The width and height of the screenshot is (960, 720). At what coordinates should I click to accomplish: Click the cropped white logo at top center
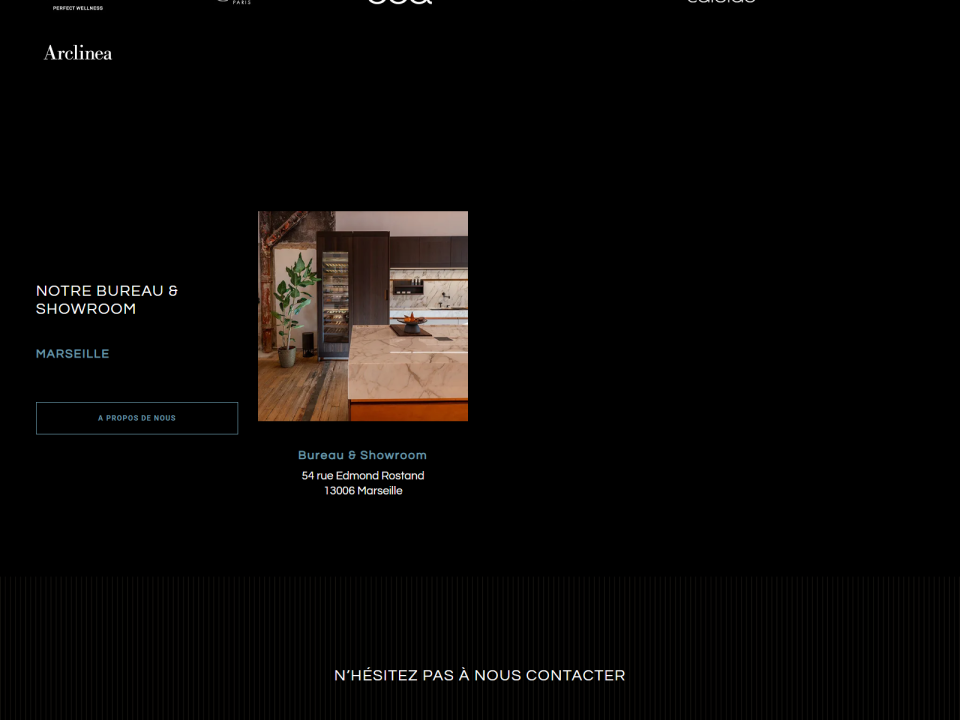click(400, 2)
